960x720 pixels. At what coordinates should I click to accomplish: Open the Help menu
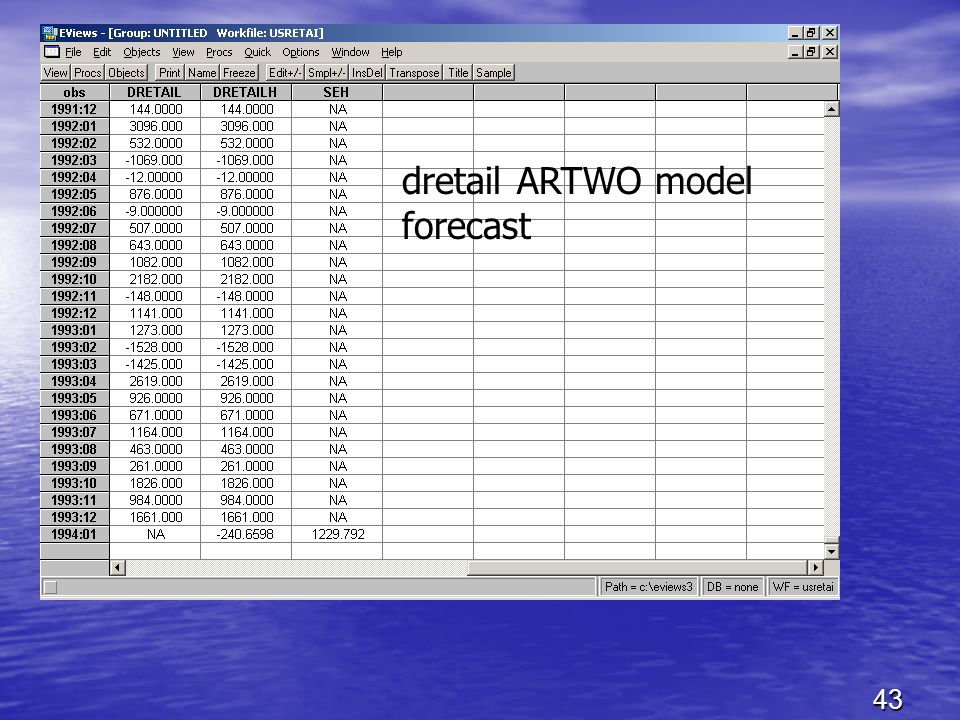pyautogui.click(x=391, y=52)
